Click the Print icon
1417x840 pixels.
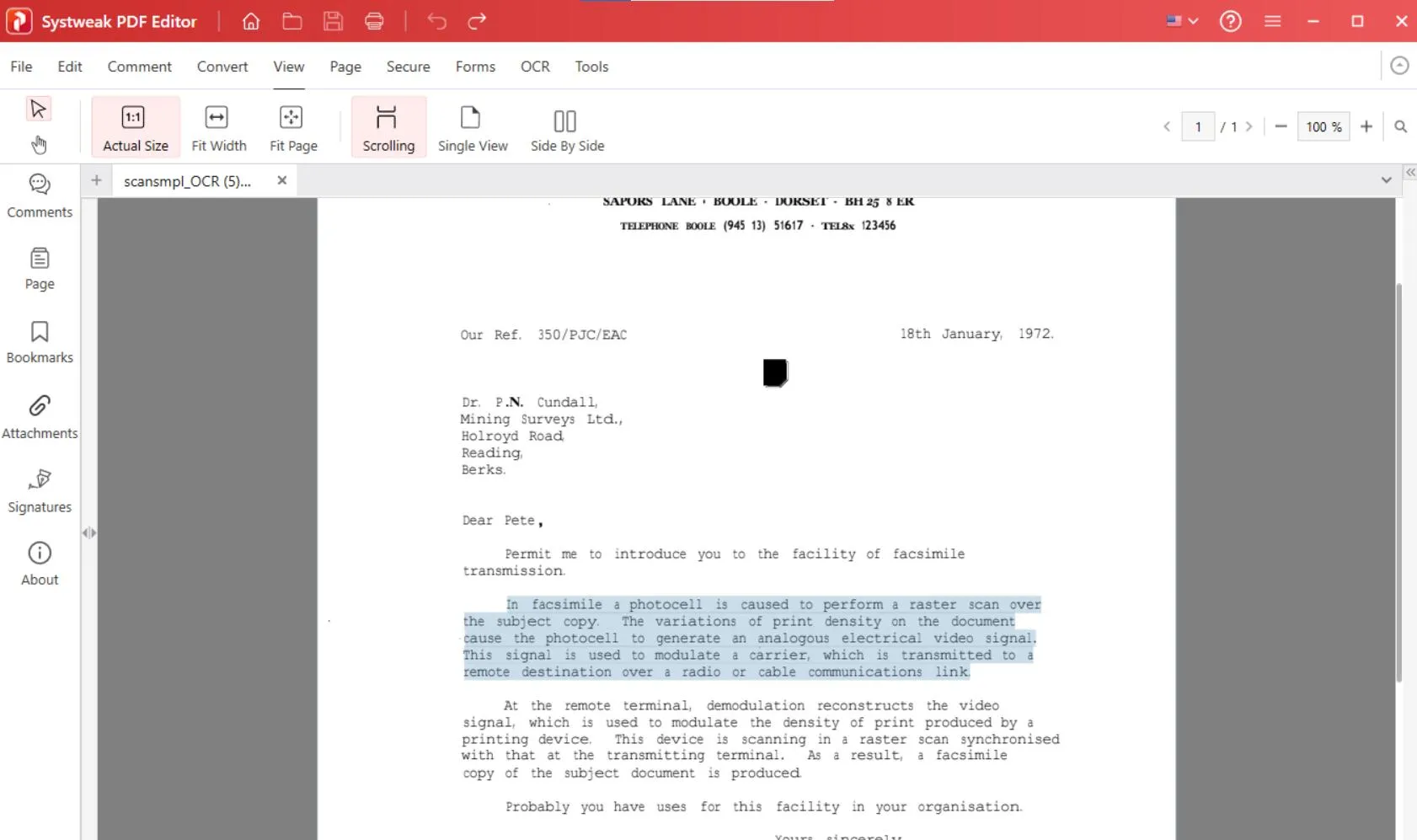click(x=374, y=21)
